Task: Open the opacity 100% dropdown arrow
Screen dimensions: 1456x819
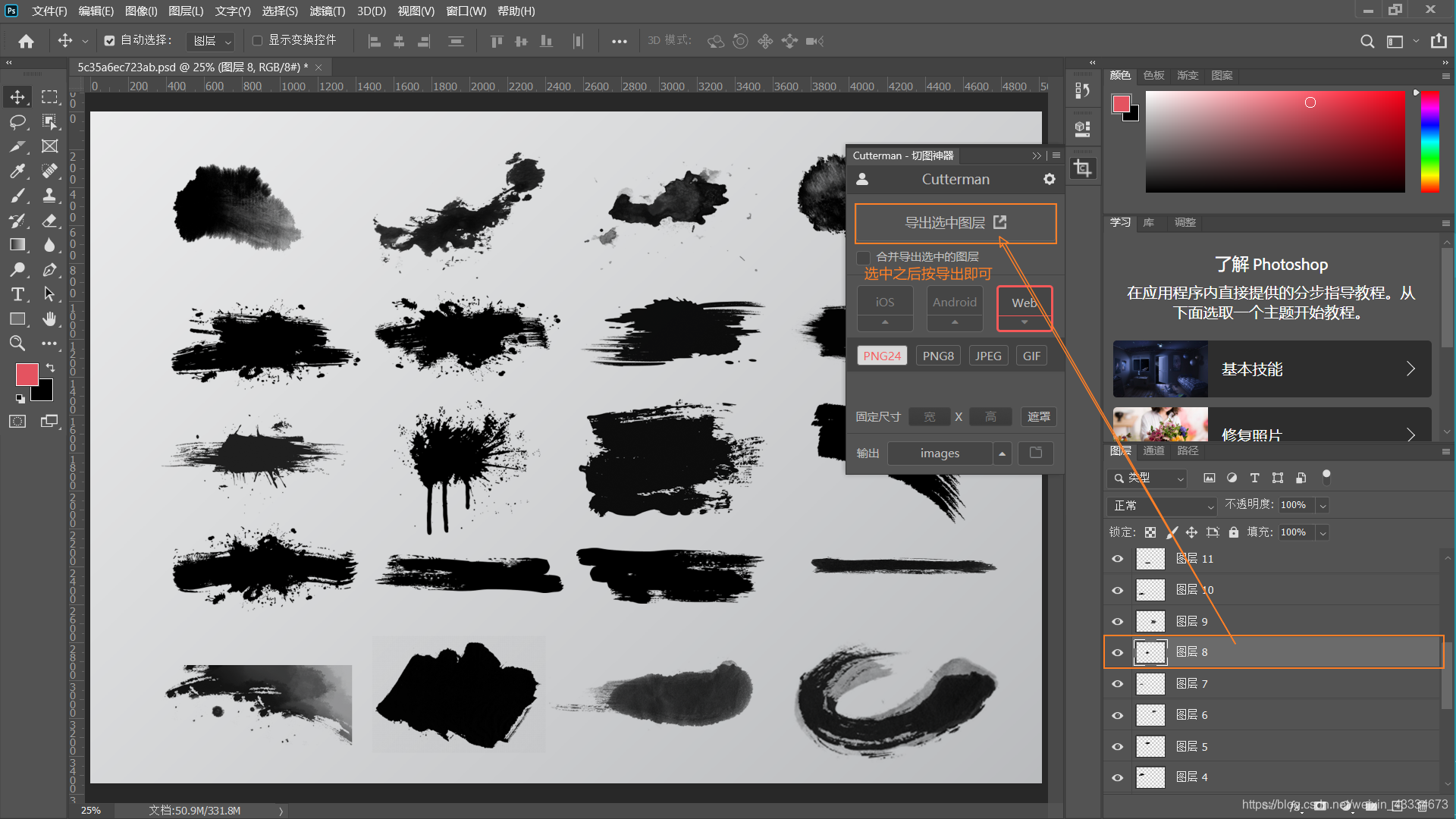Action: 1323,506
